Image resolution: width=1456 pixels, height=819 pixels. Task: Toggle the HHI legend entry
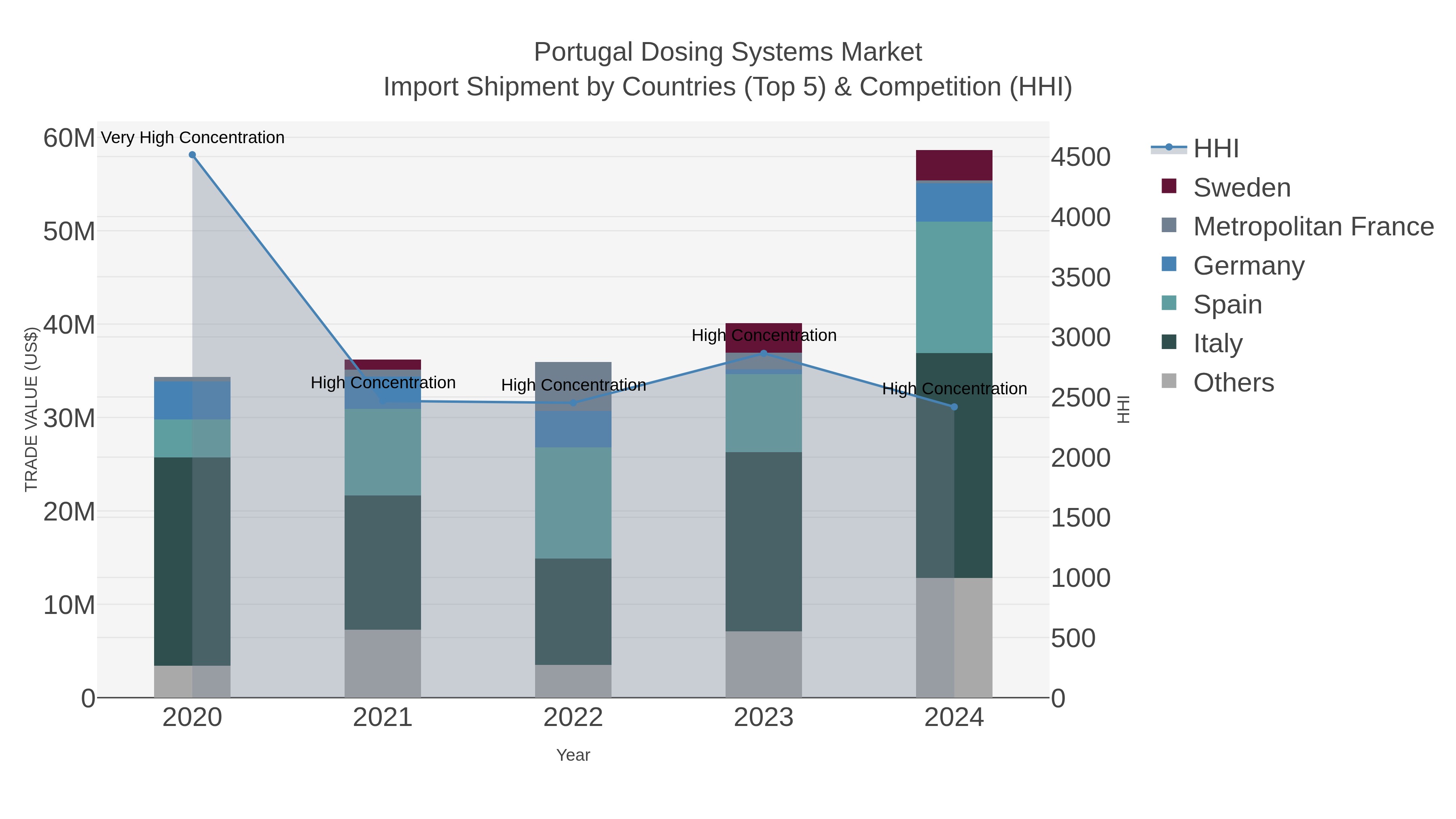point(1195,148)
